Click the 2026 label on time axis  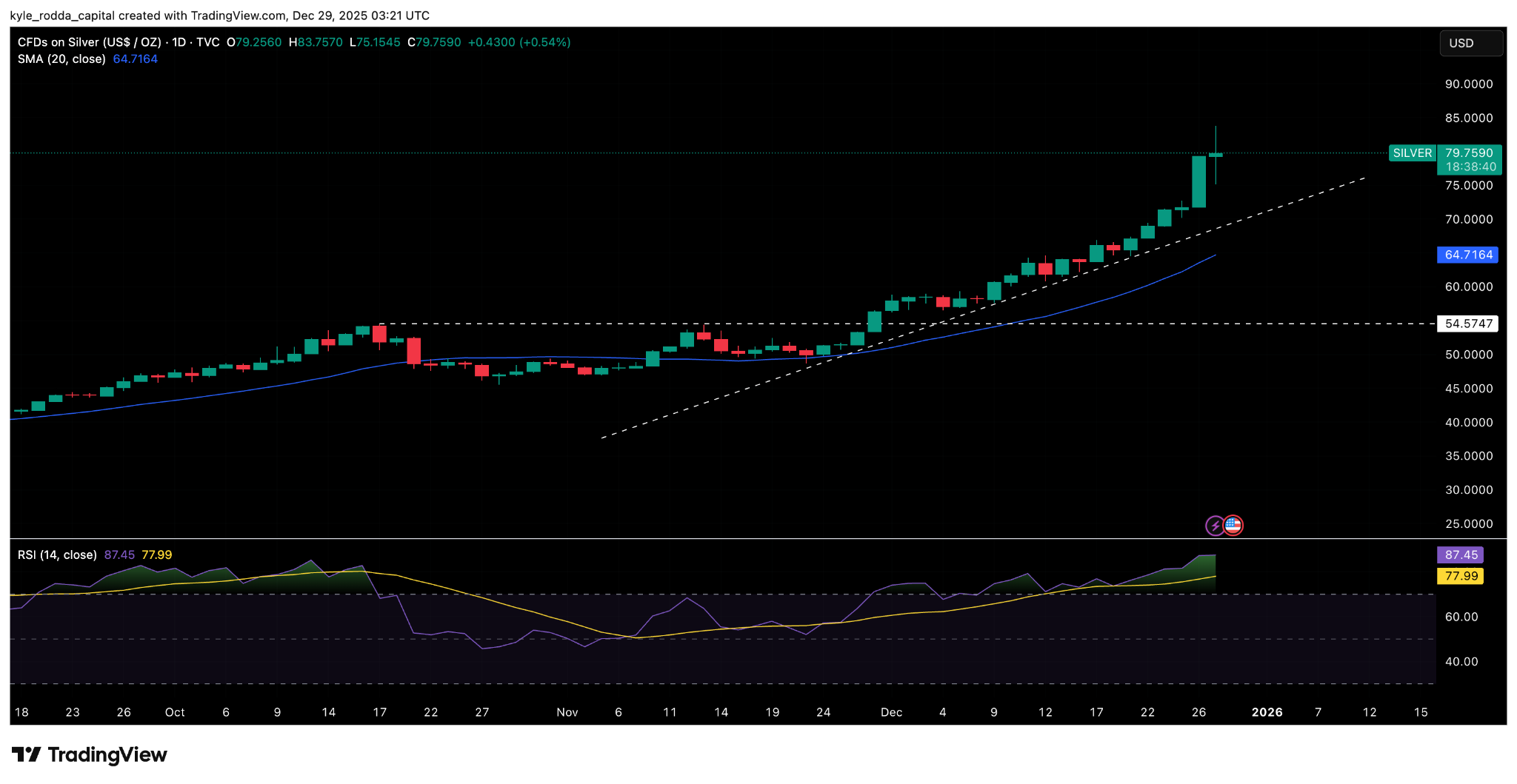[x=1267, y=712]
